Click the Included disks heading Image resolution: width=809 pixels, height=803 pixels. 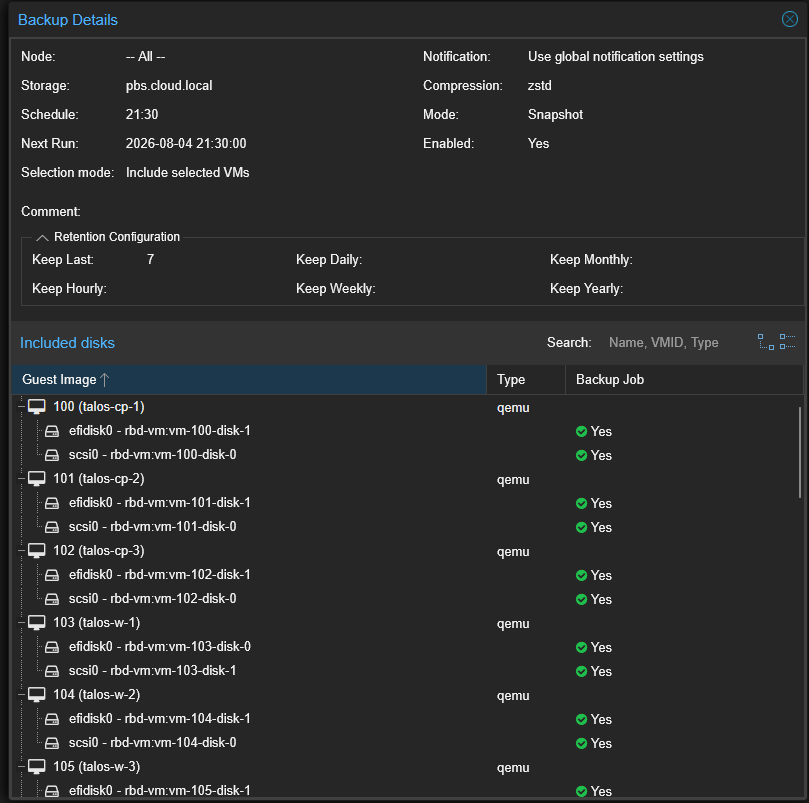tap(67, 343)
